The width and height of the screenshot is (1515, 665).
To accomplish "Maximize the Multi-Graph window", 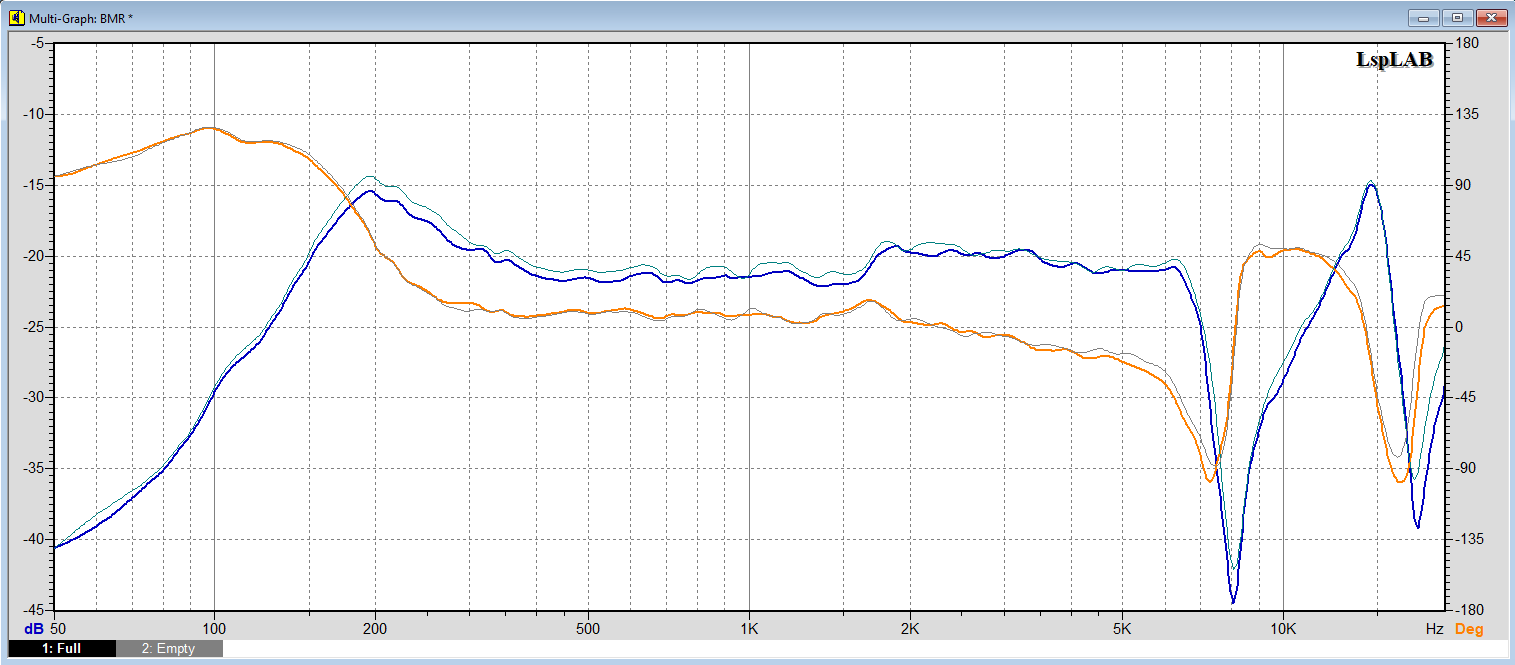I will pyautogui.click(x=1457, y=18).
